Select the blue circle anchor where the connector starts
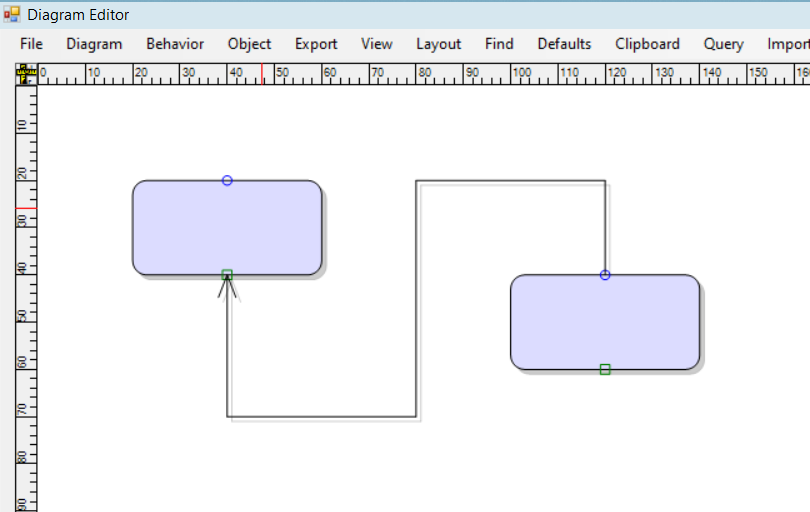 click(x=605, y=275)
